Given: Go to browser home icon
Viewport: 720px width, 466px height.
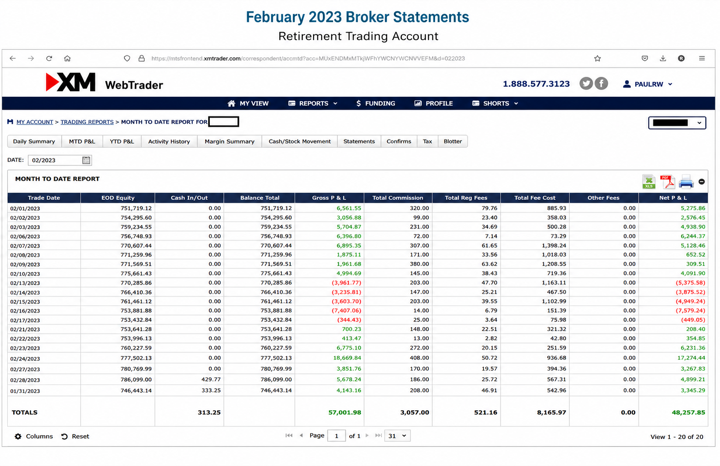Looking at the screenshot, I should pyautogui.click(x=67, y=58).
